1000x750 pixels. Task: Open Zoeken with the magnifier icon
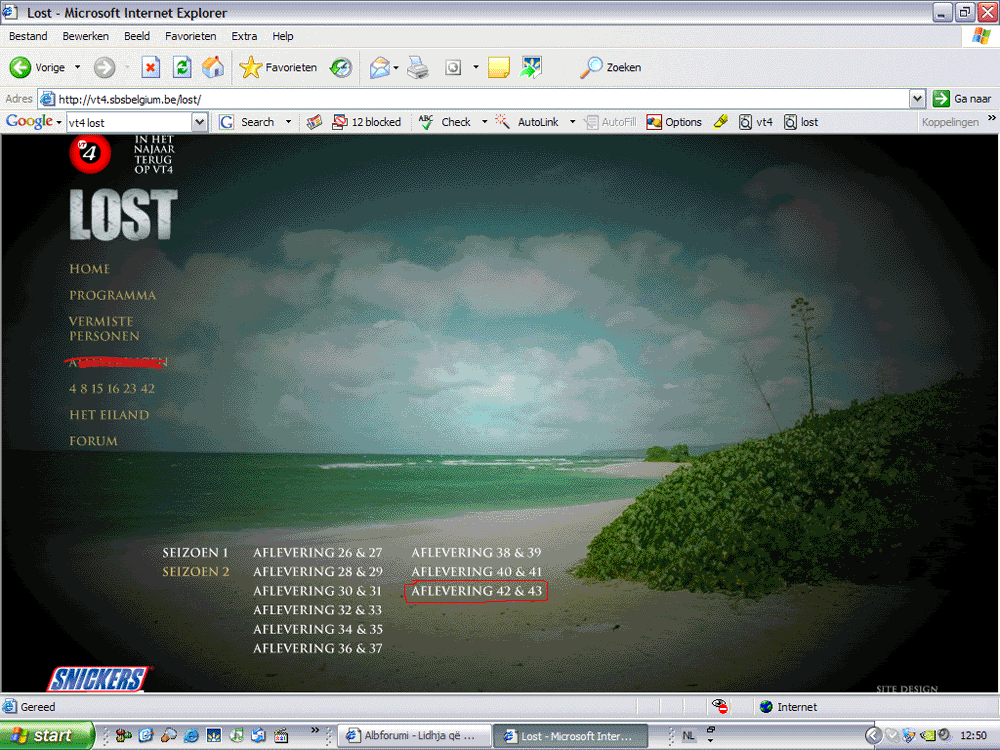pyautogui.click(x=610, y=67)
